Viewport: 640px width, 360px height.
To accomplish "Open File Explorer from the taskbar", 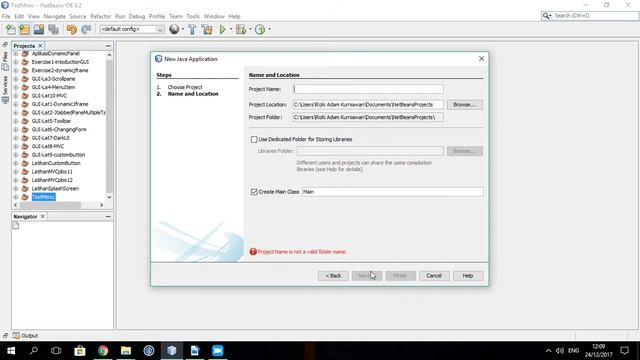I will pos(126,351).
